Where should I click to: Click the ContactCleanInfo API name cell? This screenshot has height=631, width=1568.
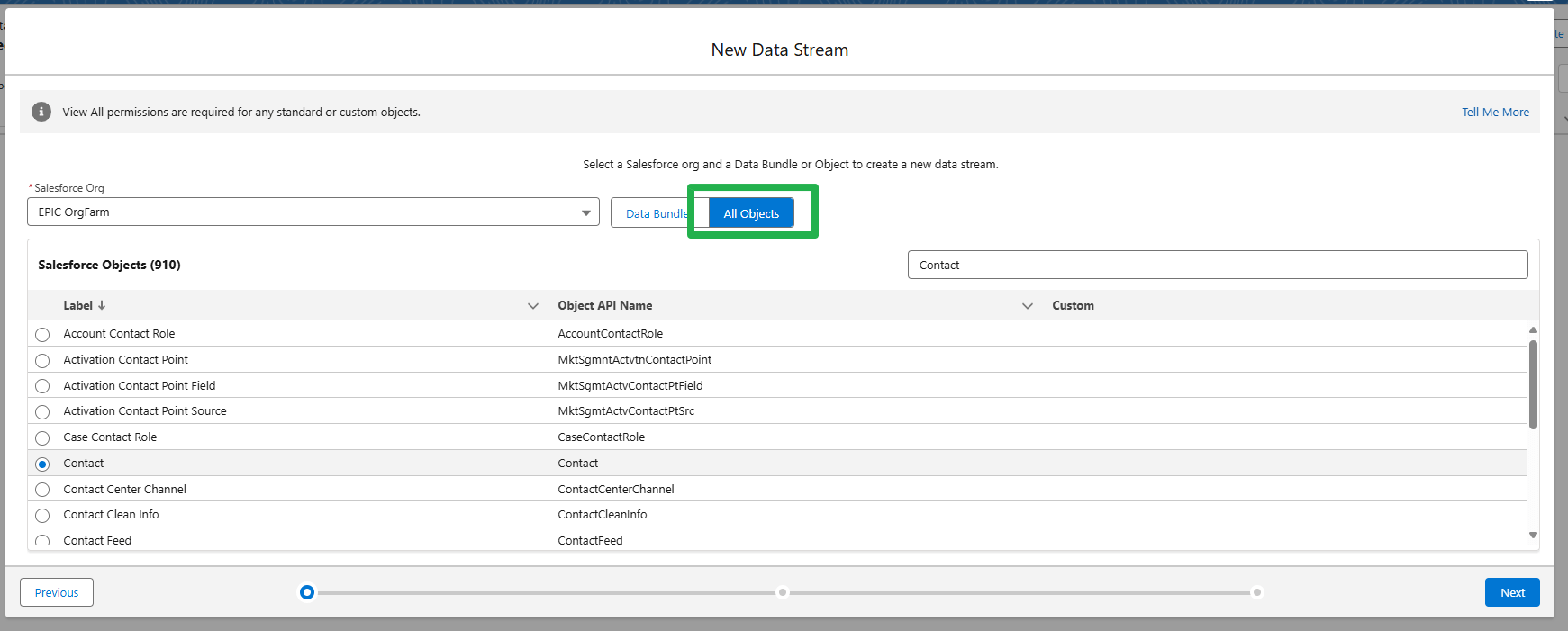(602, 514)
